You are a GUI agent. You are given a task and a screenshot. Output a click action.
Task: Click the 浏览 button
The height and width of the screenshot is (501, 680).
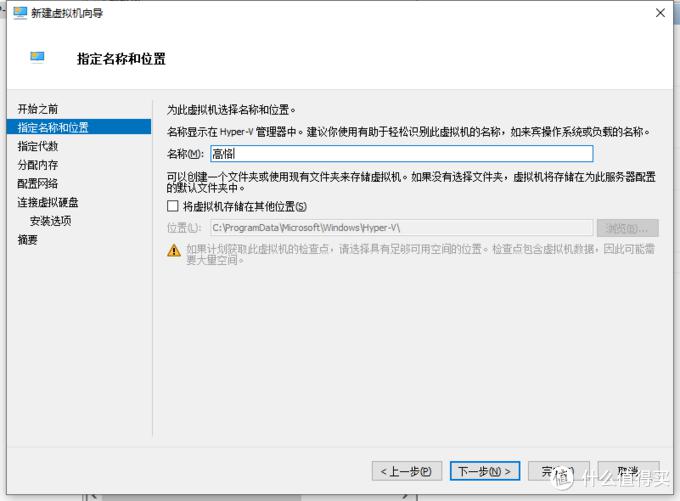(628, 228)
